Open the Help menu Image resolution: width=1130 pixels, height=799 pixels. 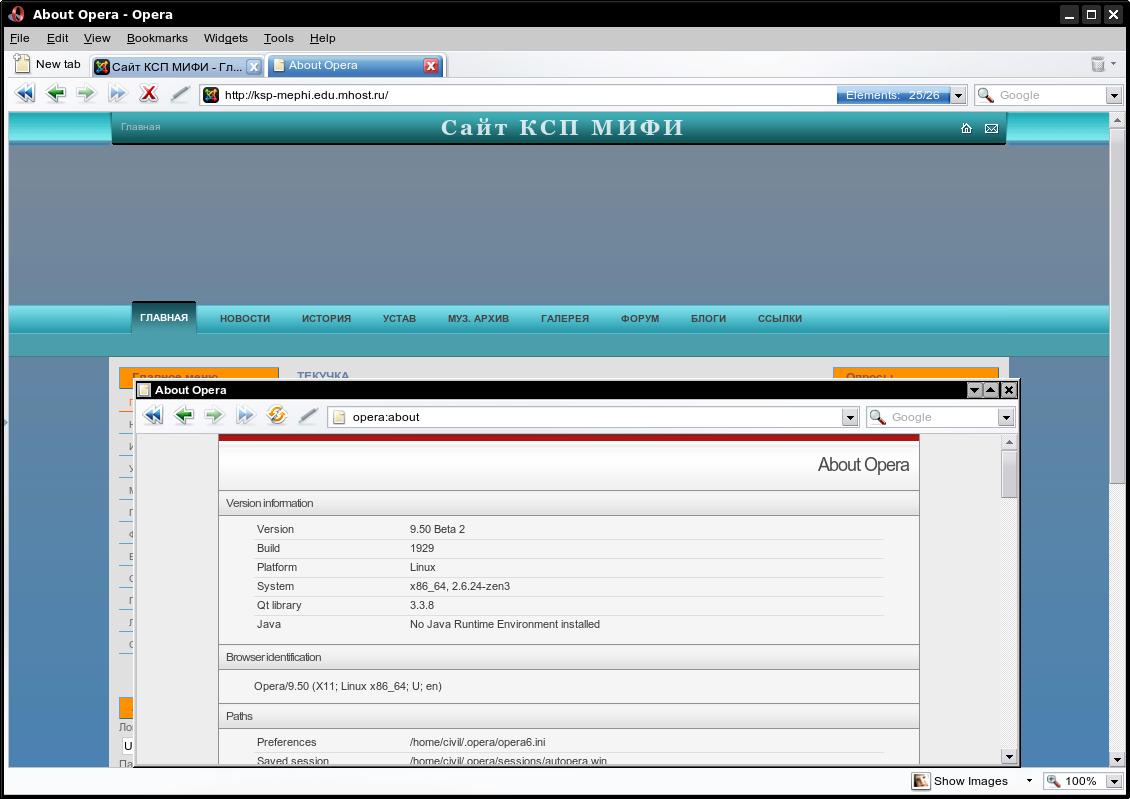point(322,38)
